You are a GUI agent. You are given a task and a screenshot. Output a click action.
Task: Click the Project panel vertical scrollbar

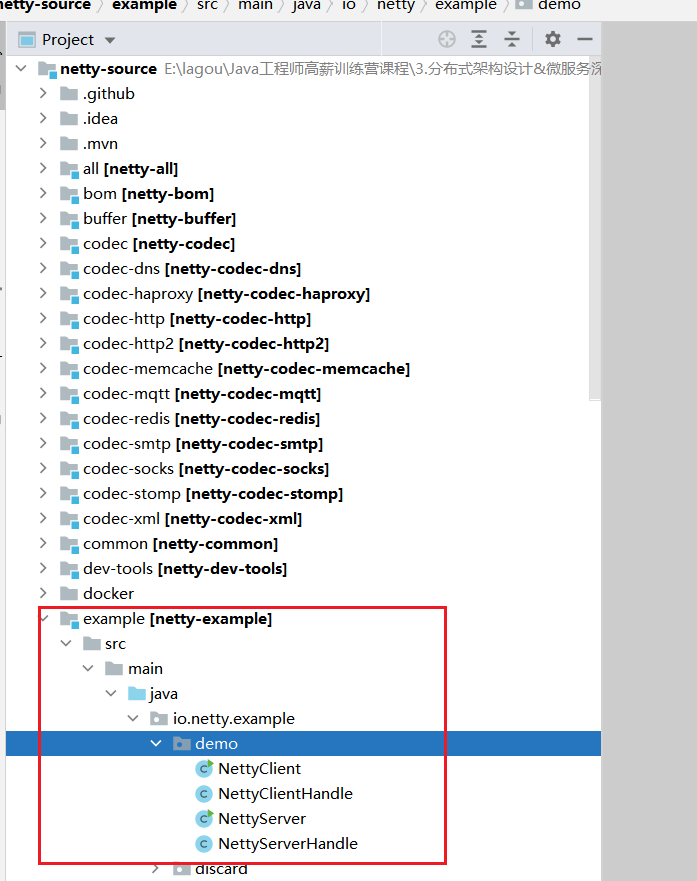(595, 228)
